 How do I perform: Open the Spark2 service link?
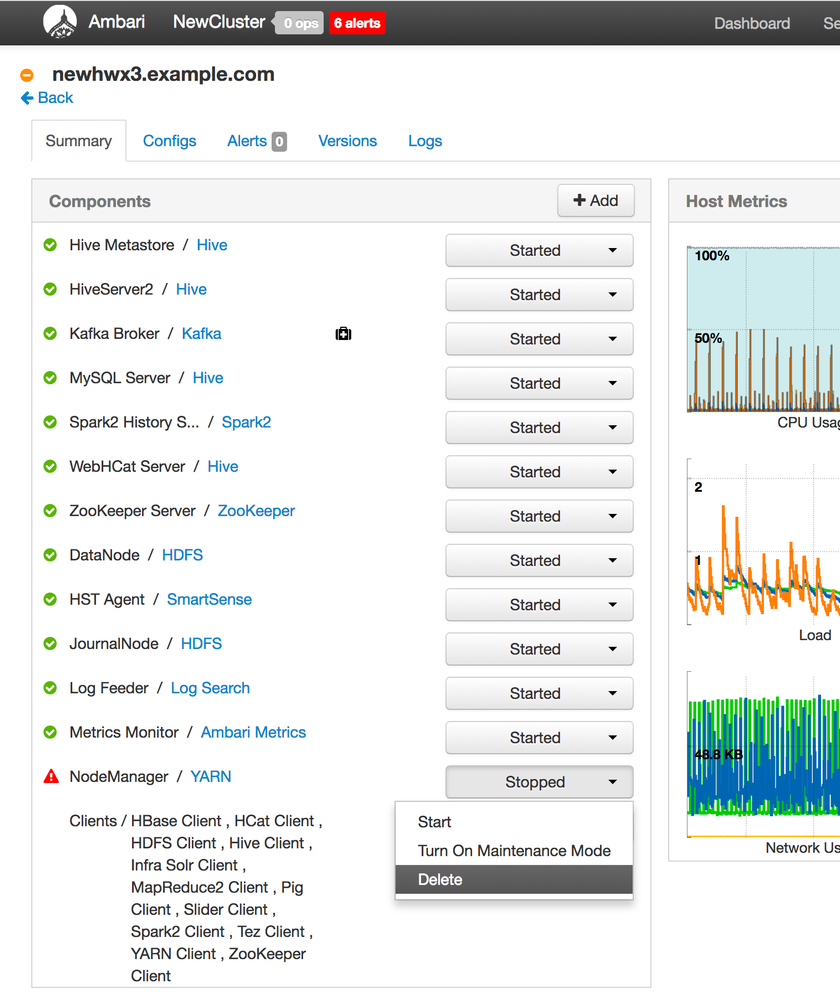[246, 422]
